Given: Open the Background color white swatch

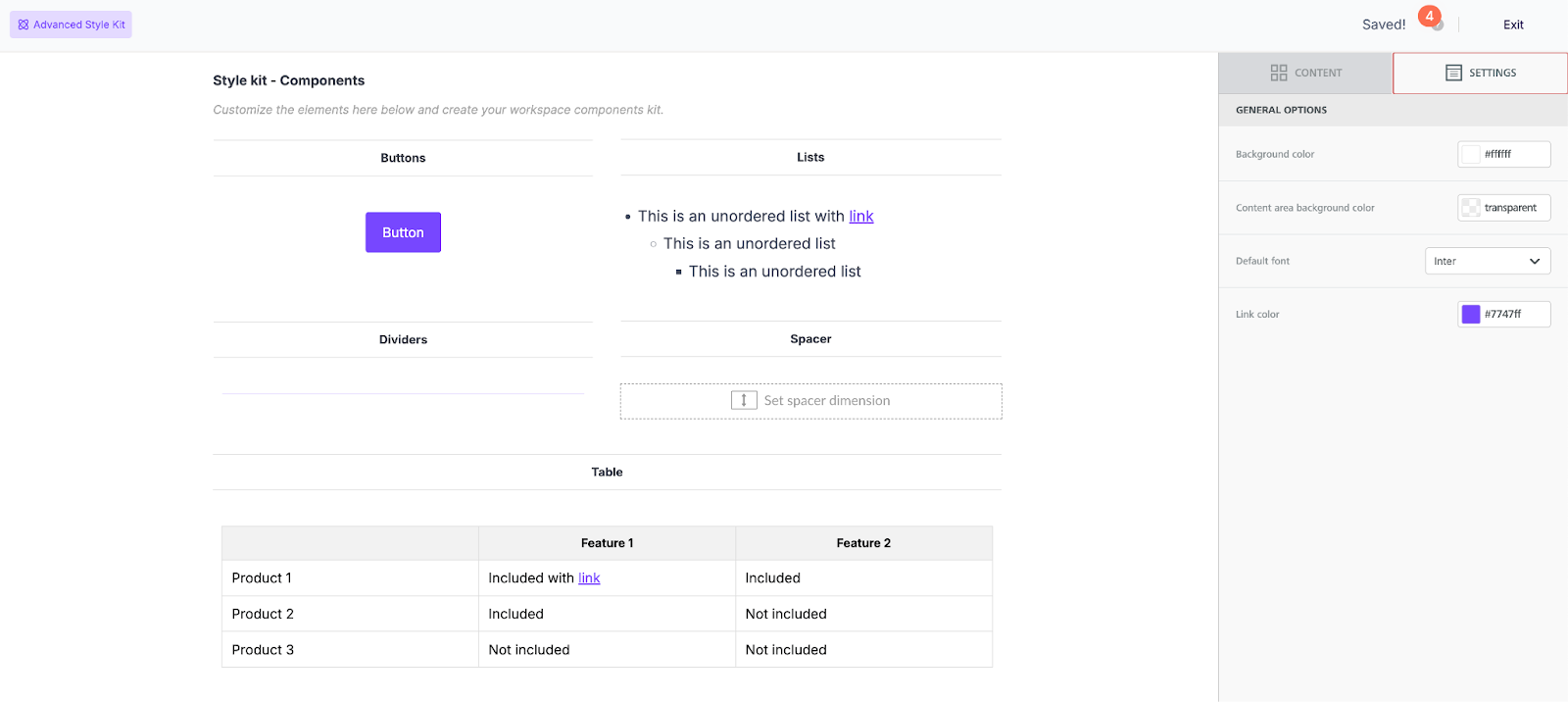Looking at the screenshot, I should coord(1471,154).
